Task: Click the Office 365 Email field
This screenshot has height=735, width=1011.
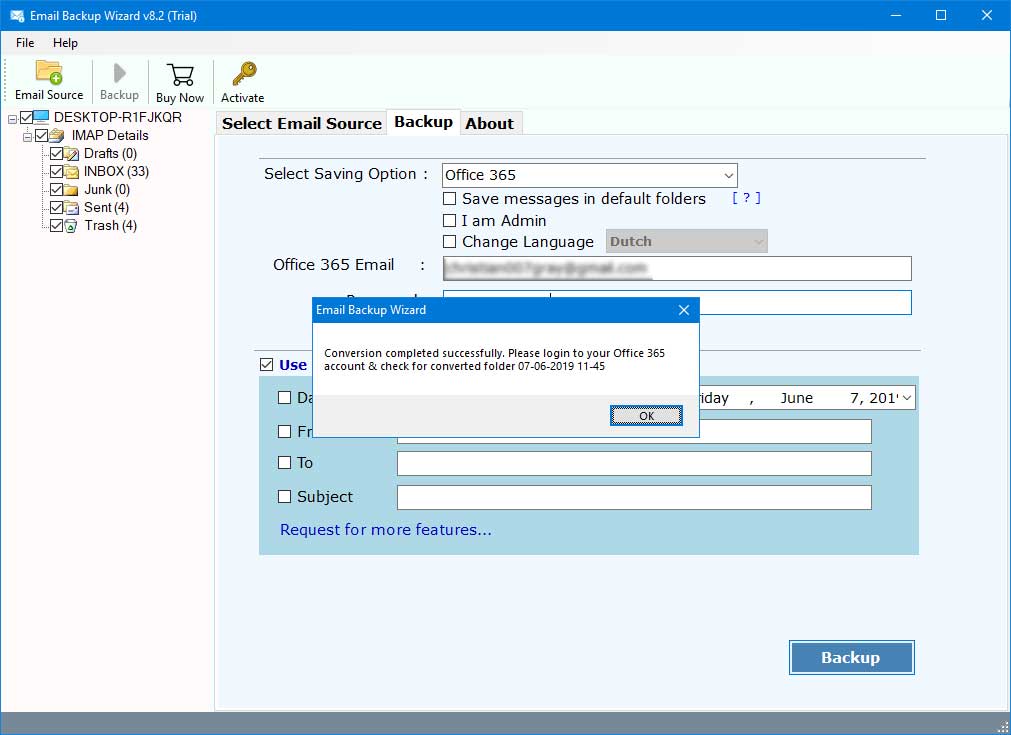Action: [677, 268]
